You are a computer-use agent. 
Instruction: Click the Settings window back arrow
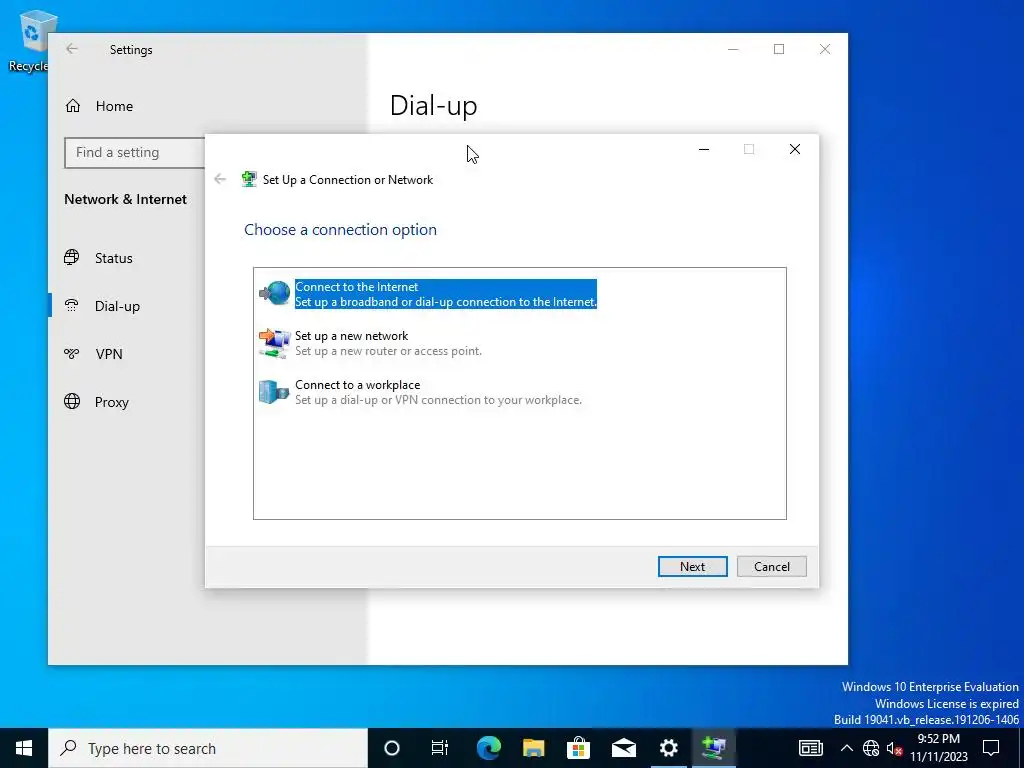point(72,49)
